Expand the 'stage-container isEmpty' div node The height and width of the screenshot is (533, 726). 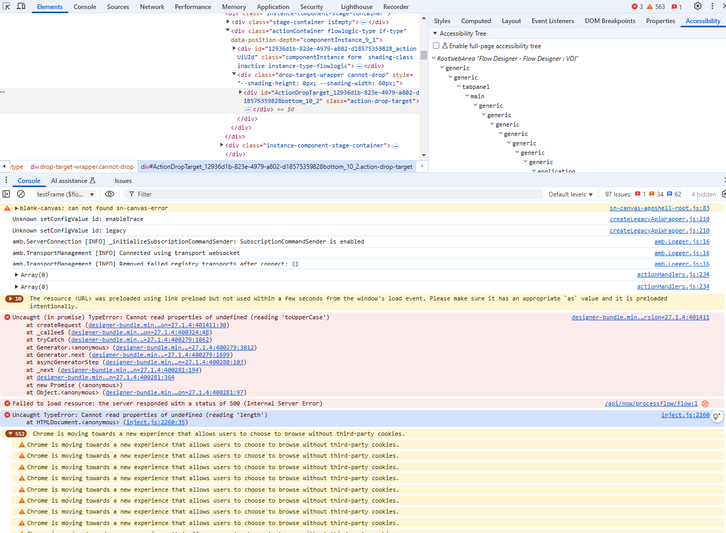pos(228,22)
